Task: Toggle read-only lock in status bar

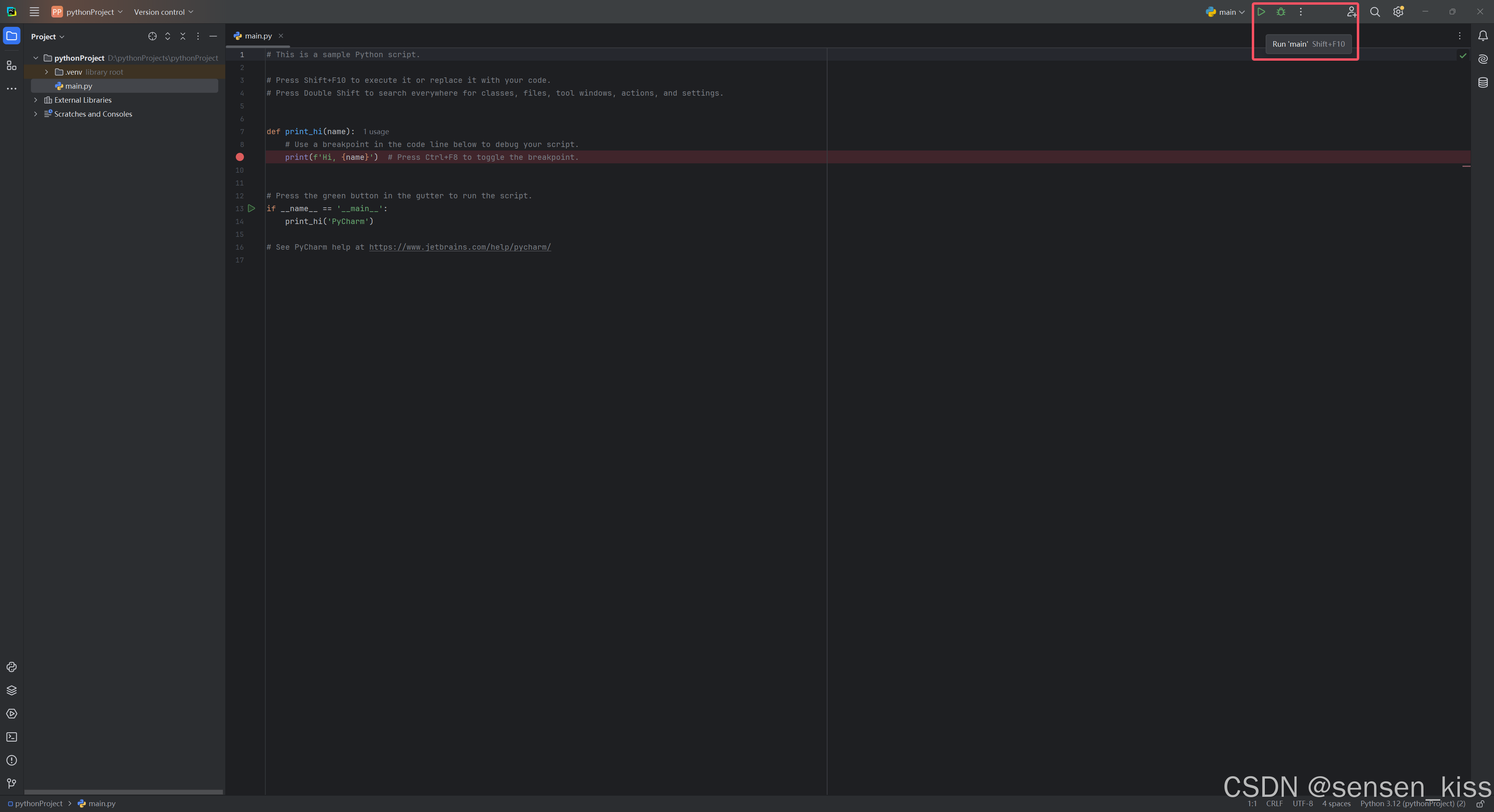Action: pos(1480,804)
